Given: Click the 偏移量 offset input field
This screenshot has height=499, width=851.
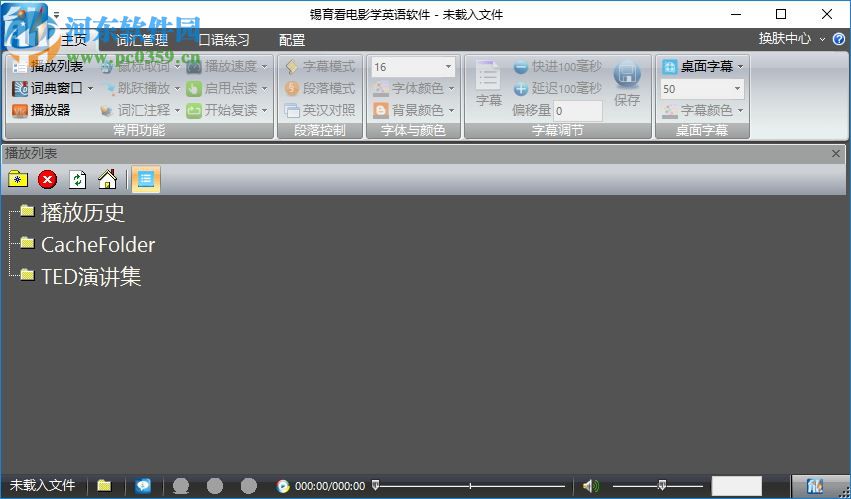Looking at the screenshot, I should 578,111.
